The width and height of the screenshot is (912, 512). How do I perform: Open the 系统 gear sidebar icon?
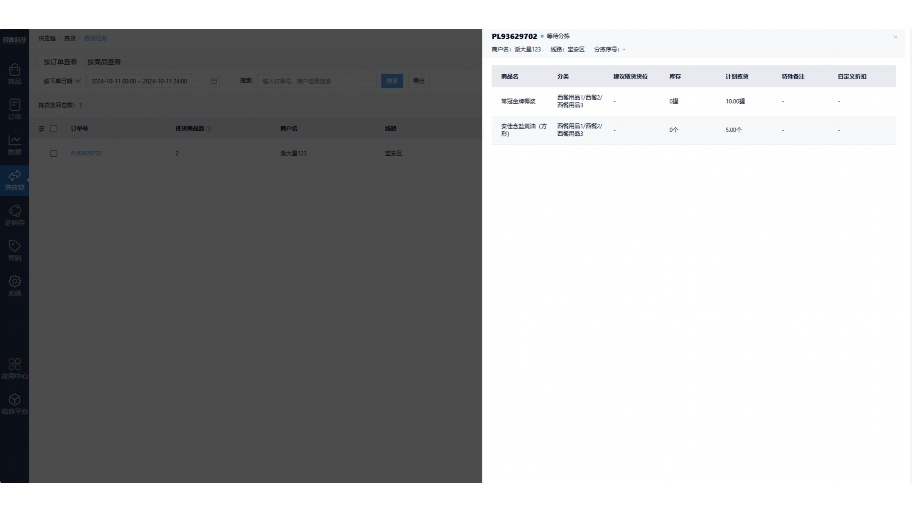tap(15, 286)
